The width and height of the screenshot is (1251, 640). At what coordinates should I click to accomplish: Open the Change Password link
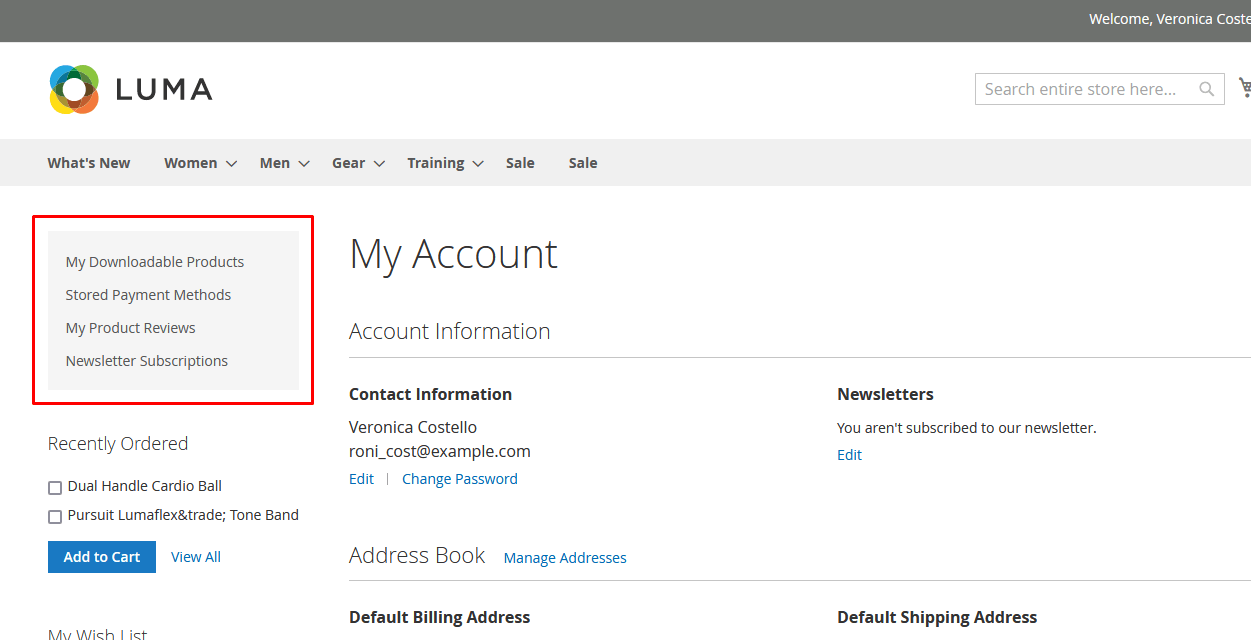(460, 479)
